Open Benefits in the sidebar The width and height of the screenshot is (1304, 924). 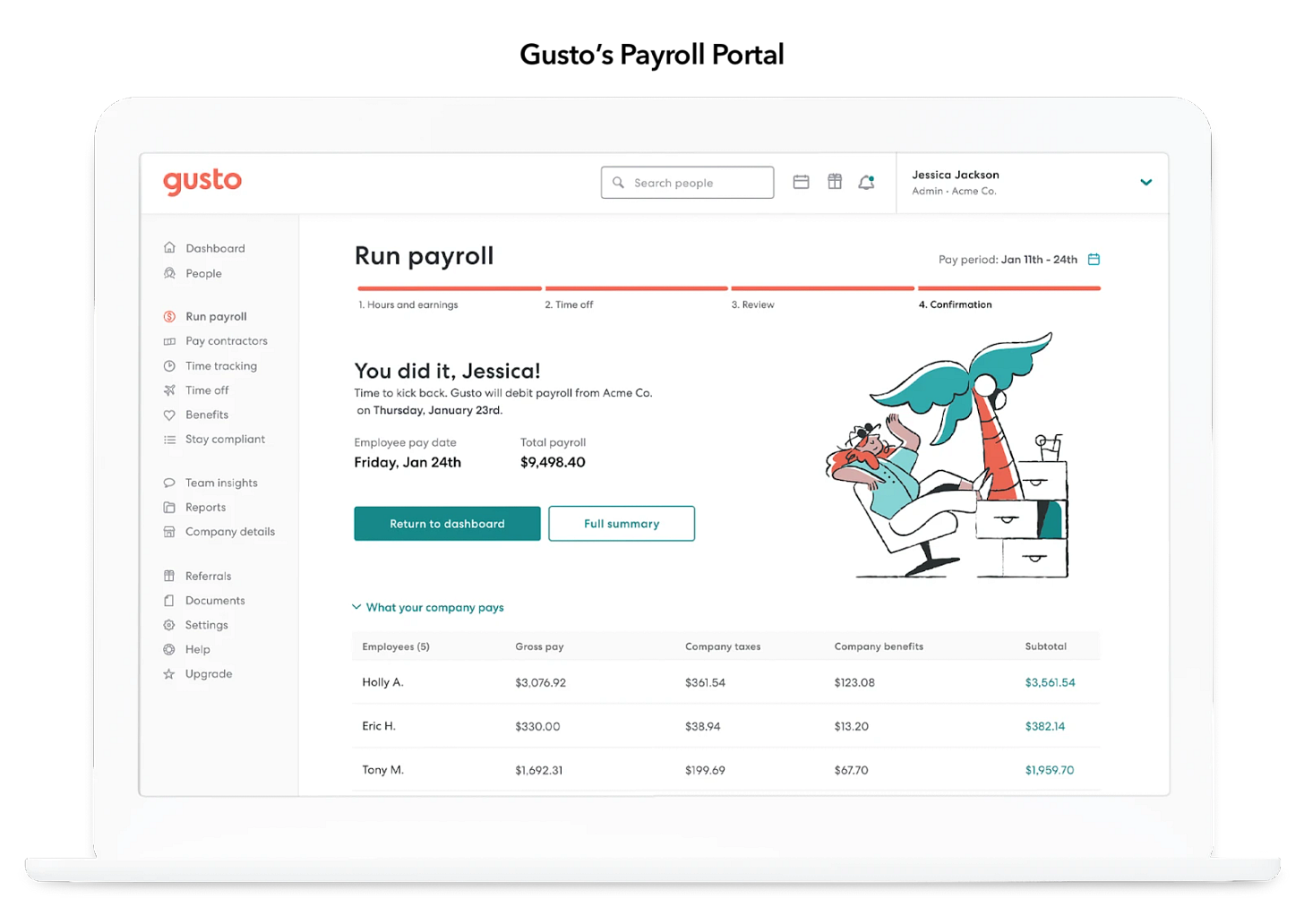[x=207, y=415]
